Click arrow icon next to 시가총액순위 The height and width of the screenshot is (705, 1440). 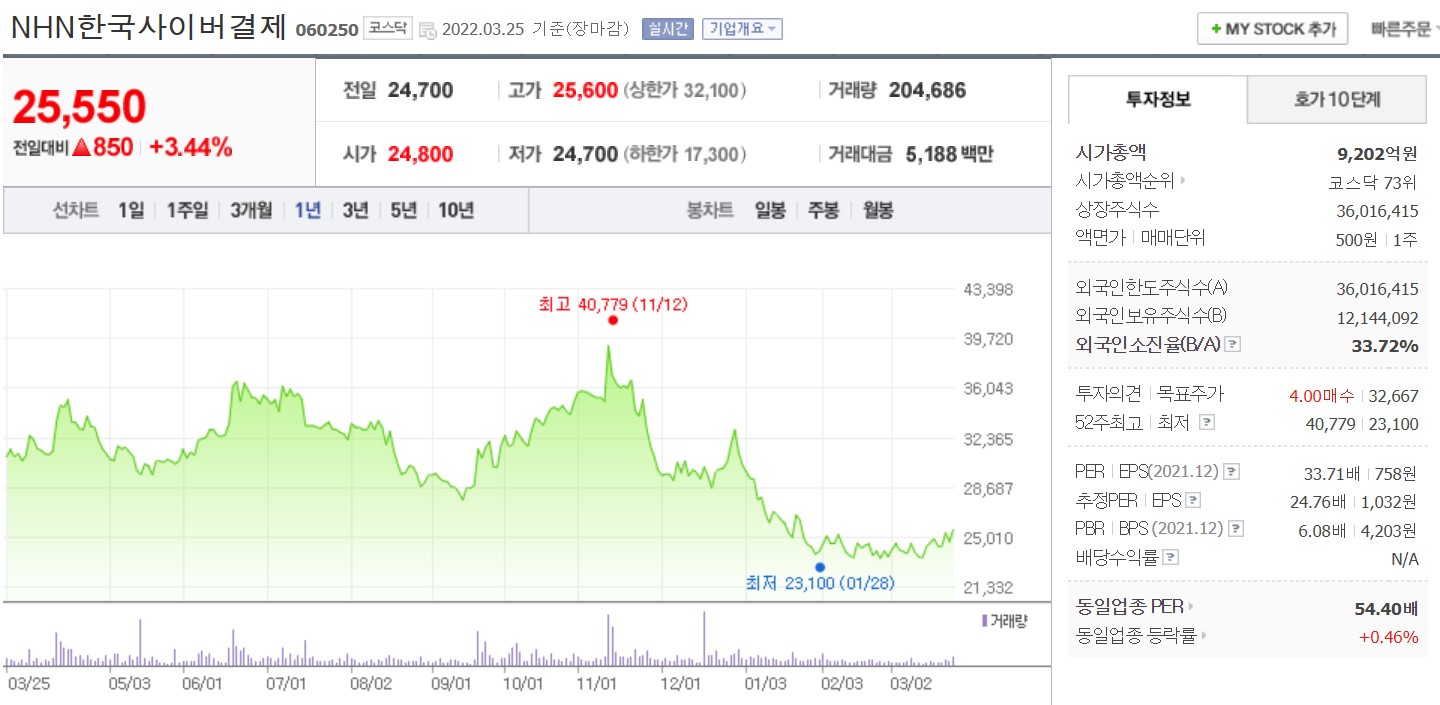[x=1183, y=182]
